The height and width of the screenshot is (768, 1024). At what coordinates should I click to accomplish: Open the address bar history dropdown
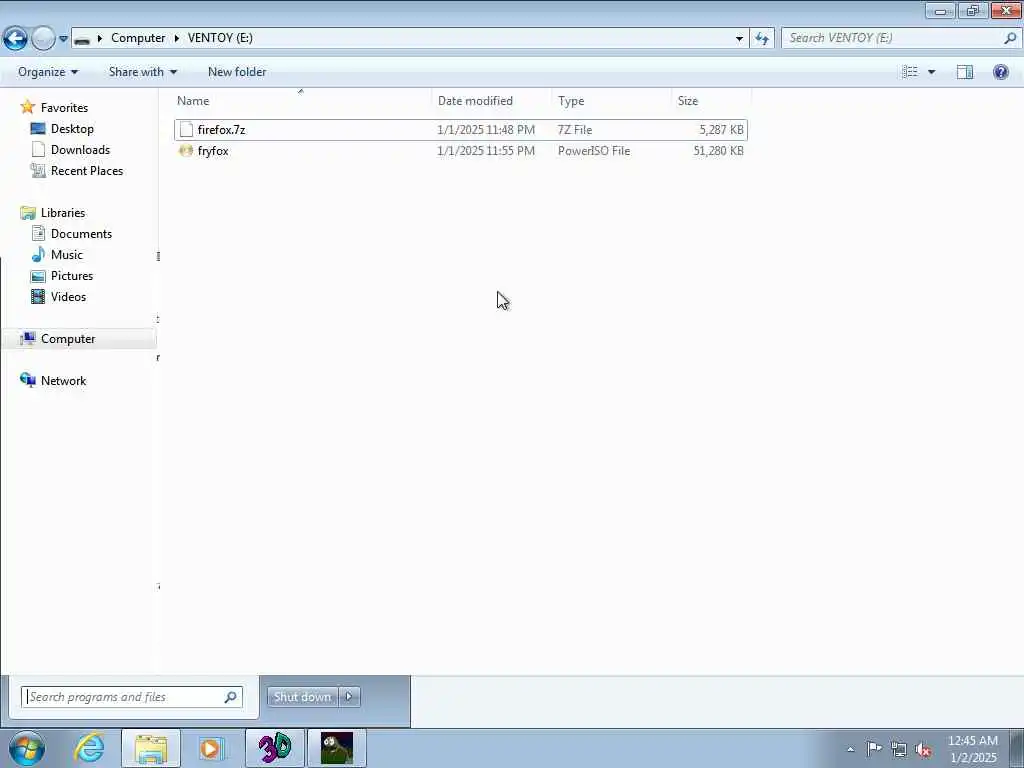tap(739, 39)
